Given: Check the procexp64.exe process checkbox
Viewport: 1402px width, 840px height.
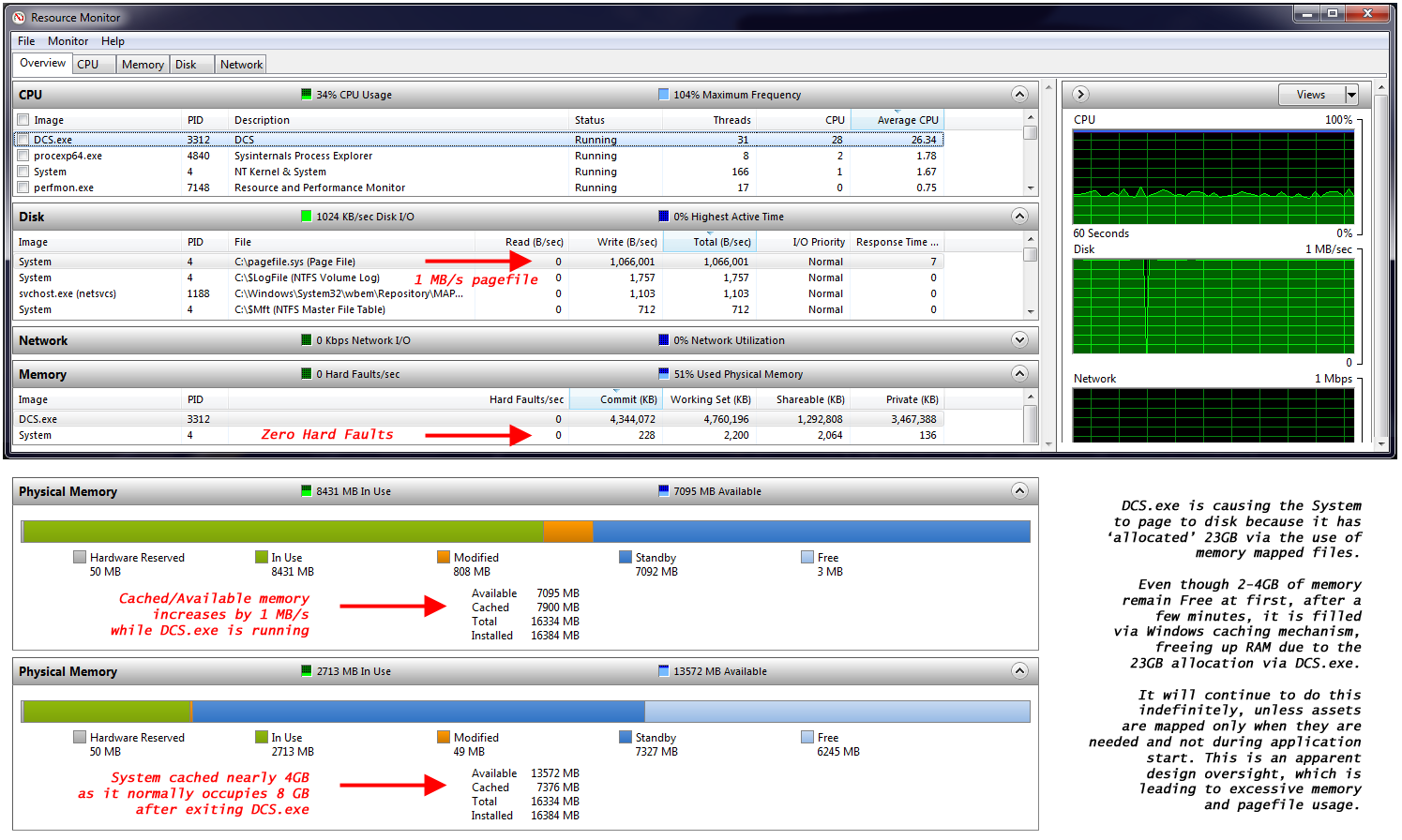Looking at the screenshot, I should pyautogui.click(x=23, y=156).
